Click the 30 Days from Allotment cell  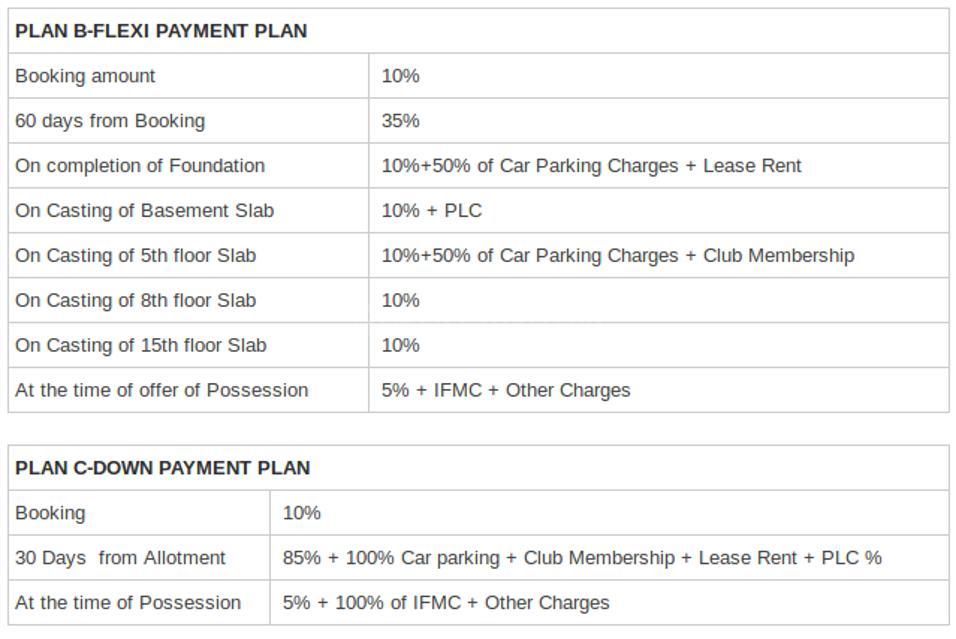(120, 558)
